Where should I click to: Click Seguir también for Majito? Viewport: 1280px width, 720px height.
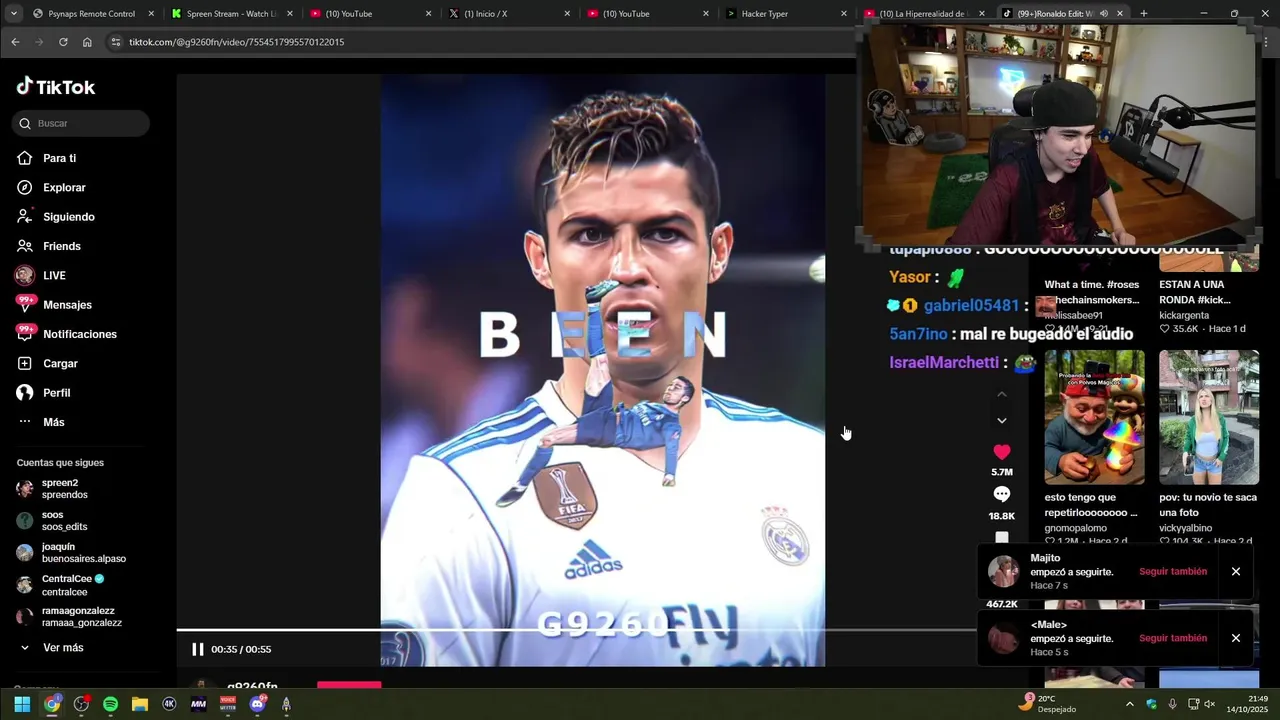1173,571
